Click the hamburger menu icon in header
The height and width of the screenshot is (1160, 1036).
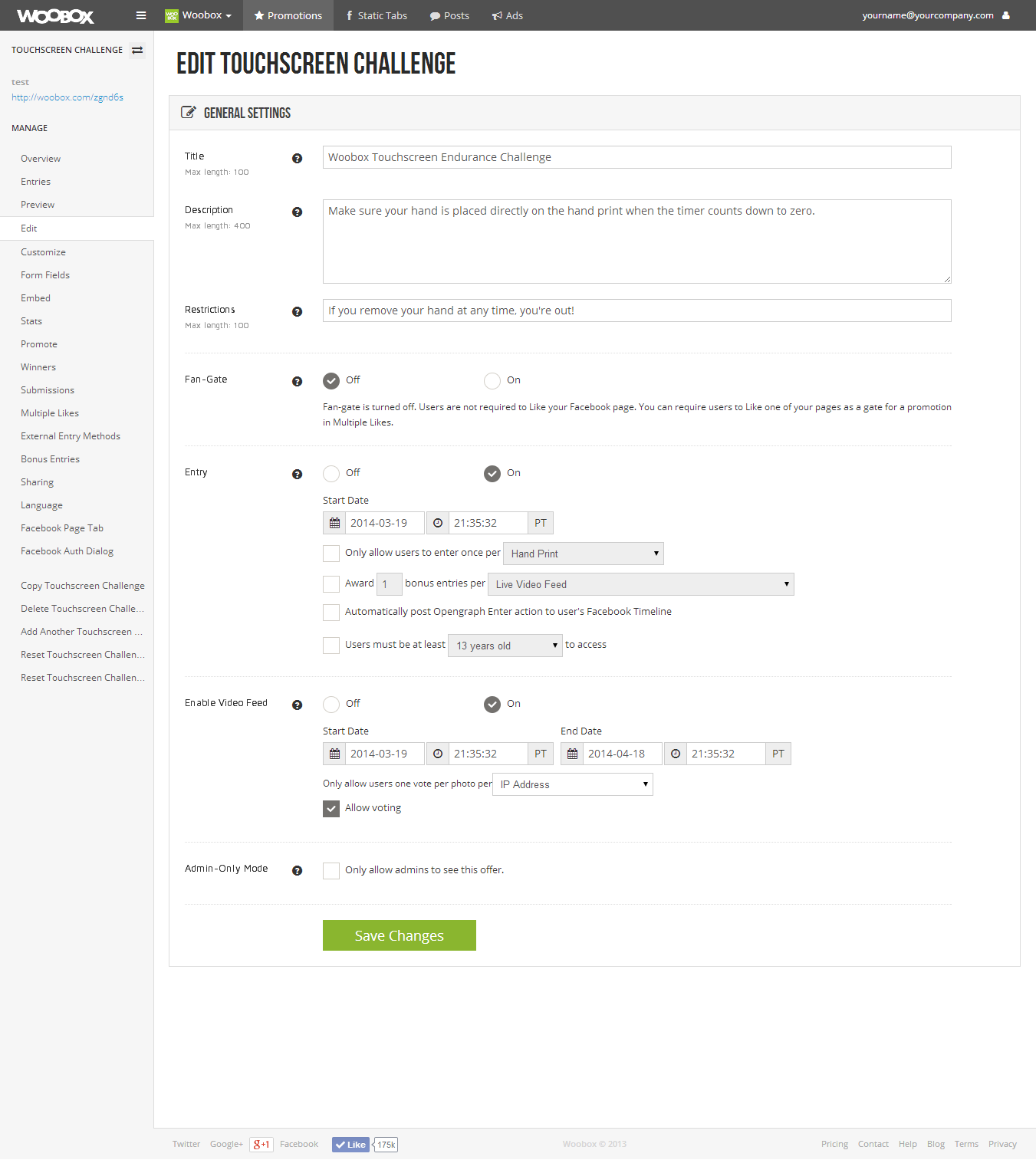point(141,15)
